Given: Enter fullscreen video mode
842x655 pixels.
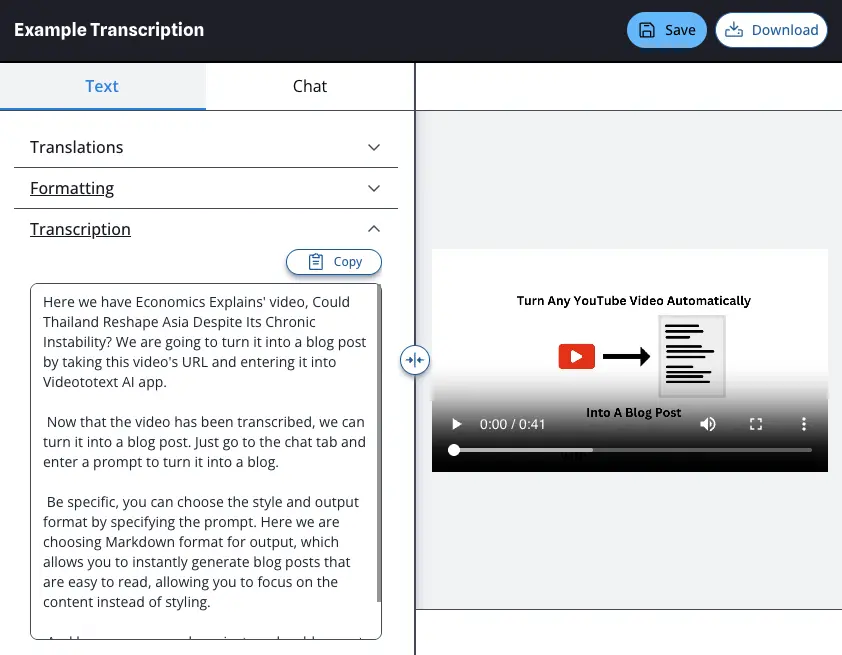Looking at the screenshot, I should point(756,424).
